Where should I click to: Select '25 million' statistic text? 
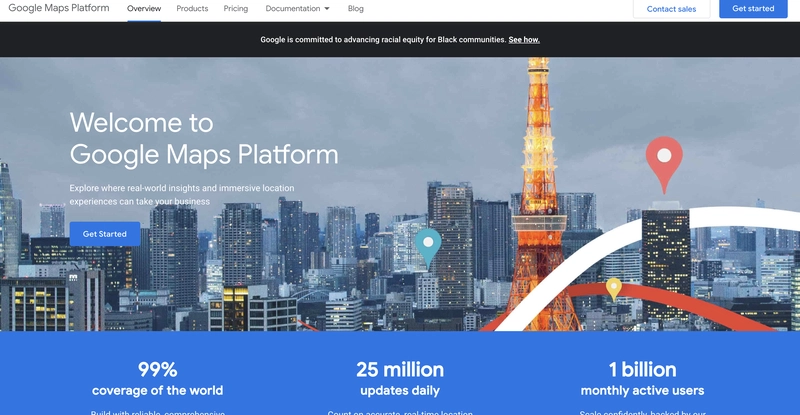[x=400, y=370]
